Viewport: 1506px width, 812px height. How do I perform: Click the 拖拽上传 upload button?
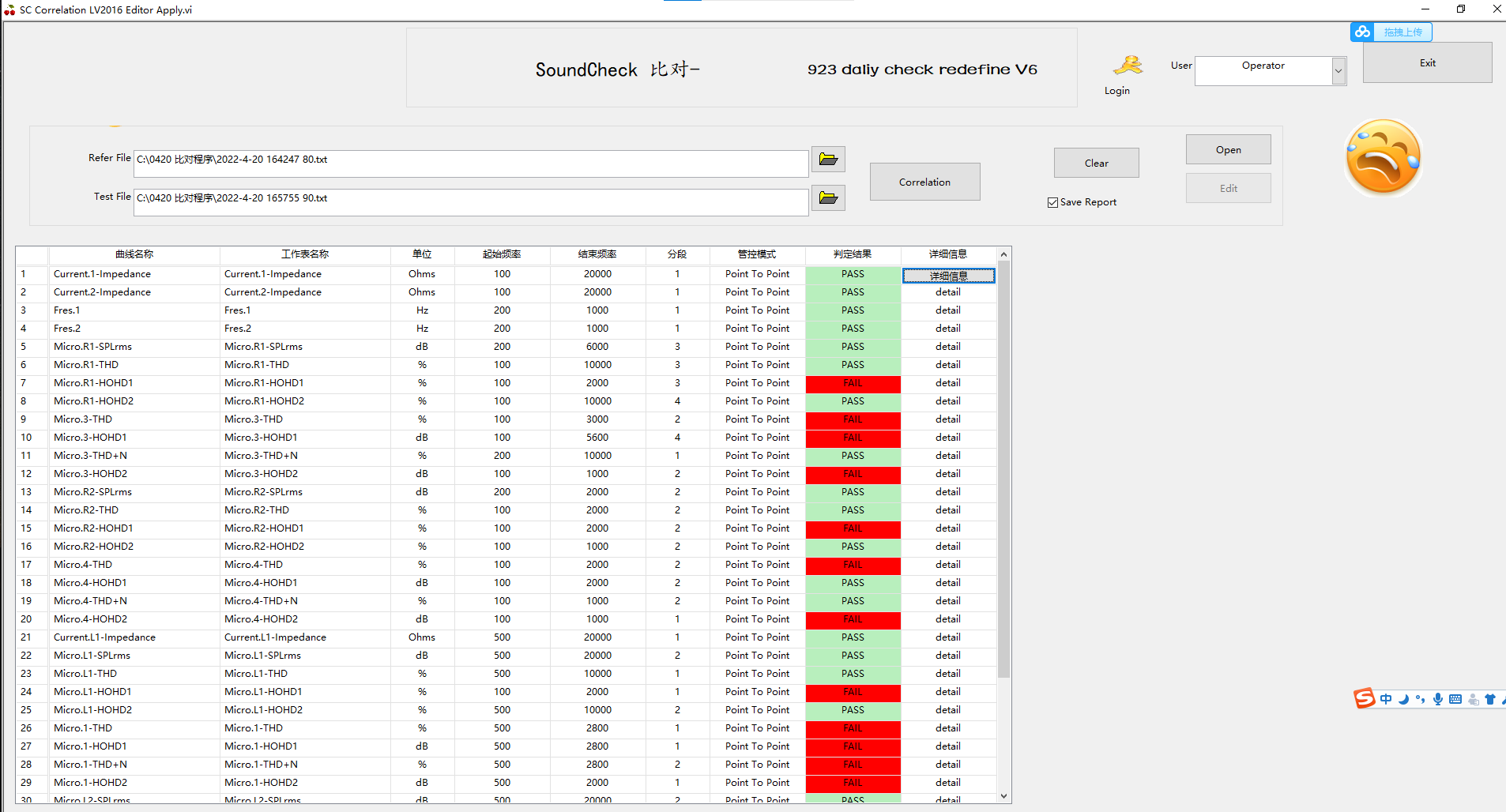(x=1402, y=32)
